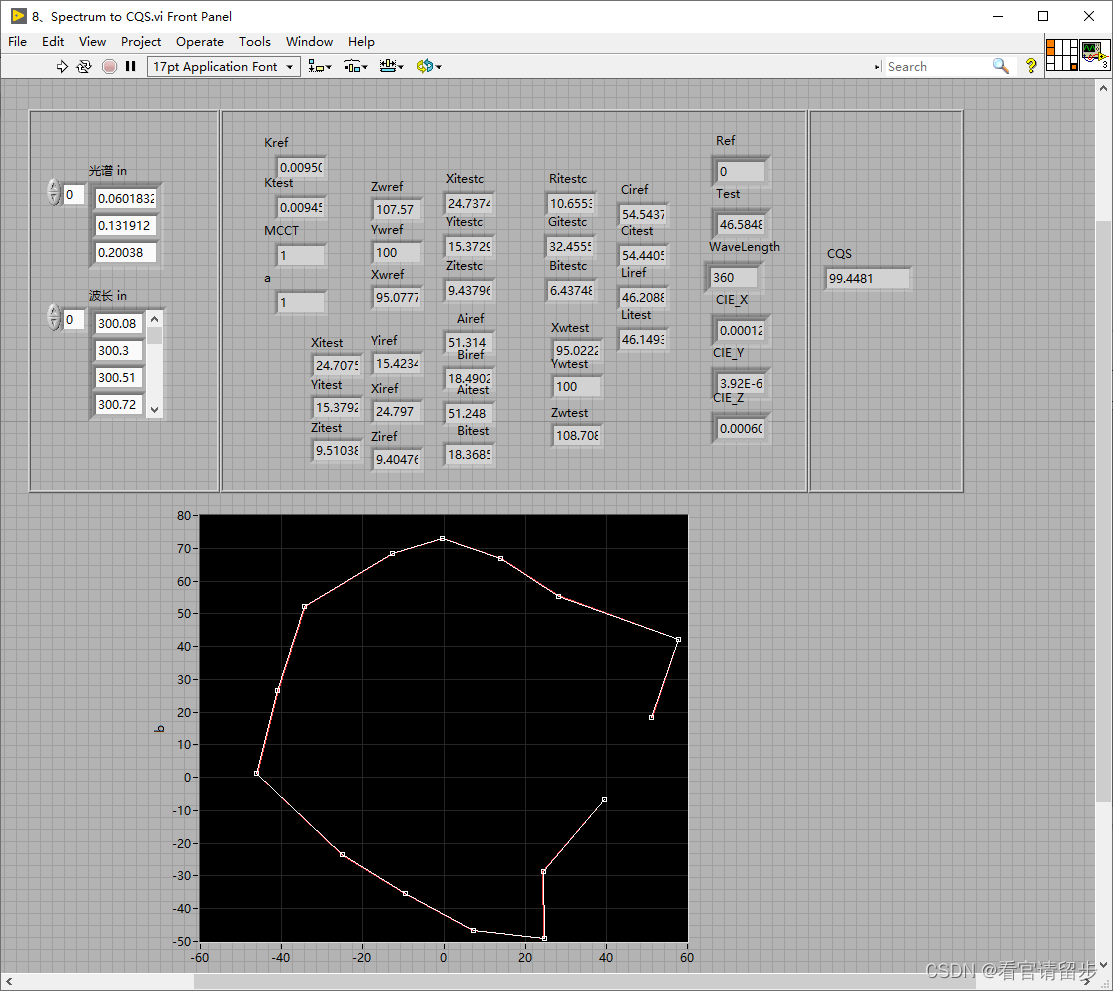Viewport: 1113px width, 991px height.
Task: Open the Resize Objects tool
Action: [x=386, y=66]
